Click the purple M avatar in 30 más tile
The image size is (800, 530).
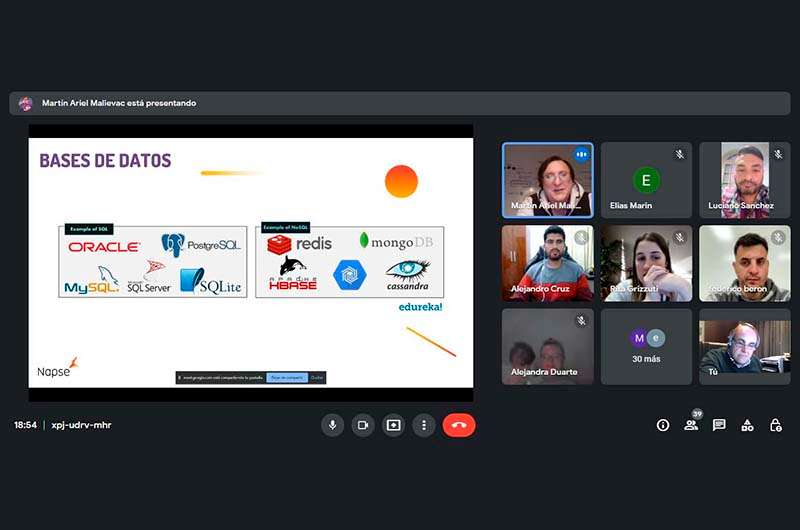[639, 338]
